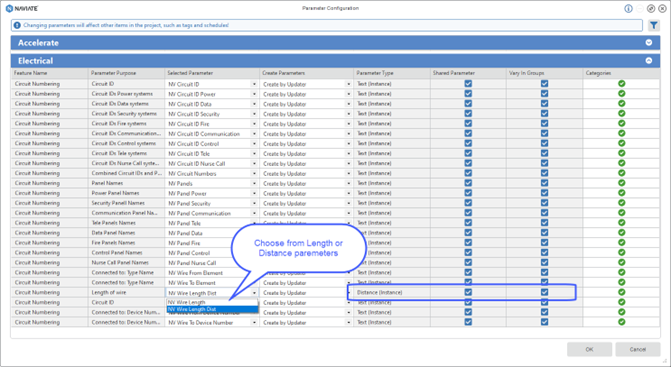The height and width of the screenshot is (367, 671).
Task: Open Create Parameters dropdown for NV Circuit ID row
Action: point(348,84)
